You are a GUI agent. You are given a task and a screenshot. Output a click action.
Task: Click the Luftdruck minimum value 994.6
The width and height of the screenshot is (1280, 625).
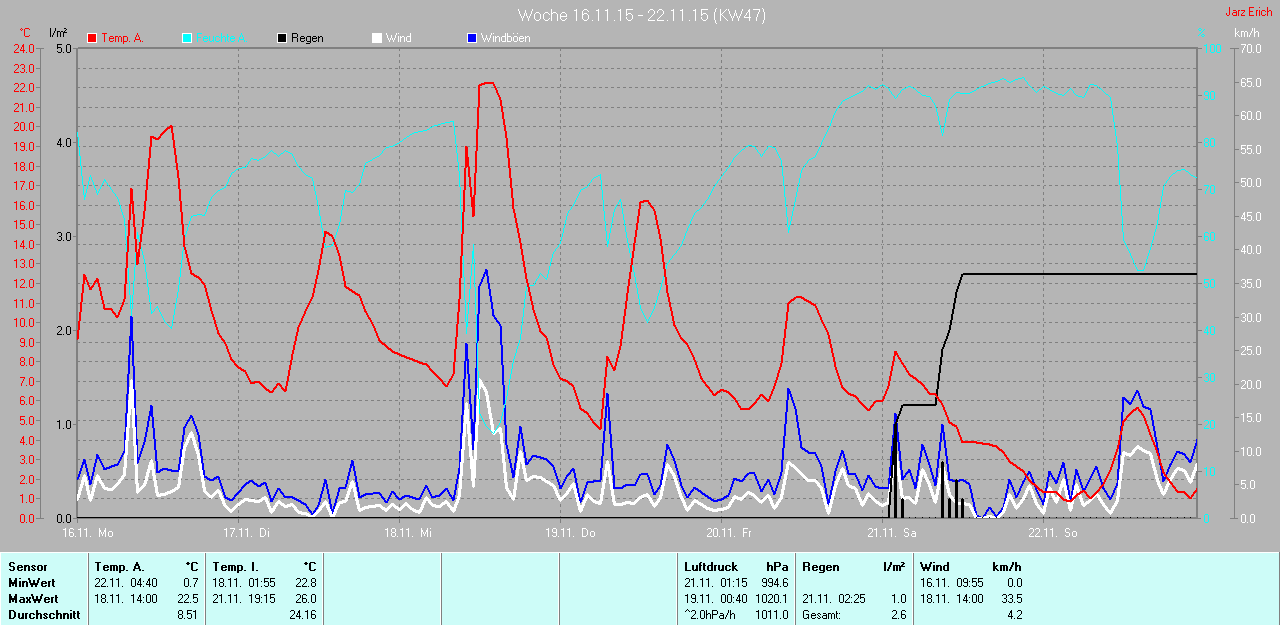tap(774, 583)
